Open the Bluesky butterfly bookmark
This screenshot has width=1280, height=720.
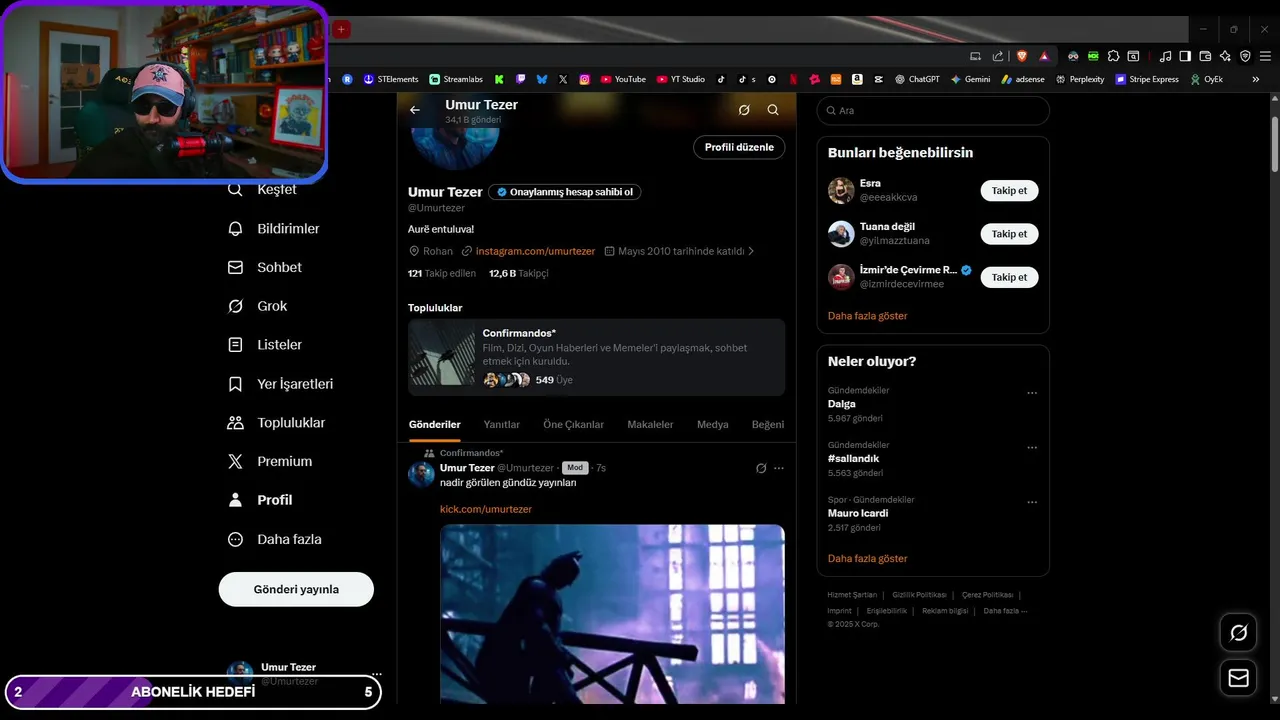[x=542, y=79]
